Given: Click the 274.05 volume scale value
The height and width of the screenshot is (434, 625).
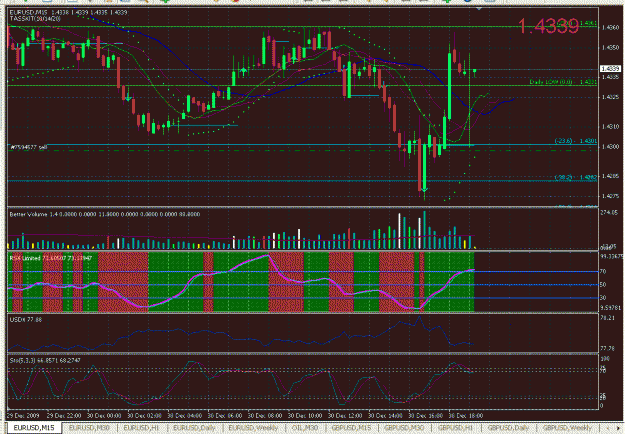Looking at the screenshot, I should tap(609, 213).
